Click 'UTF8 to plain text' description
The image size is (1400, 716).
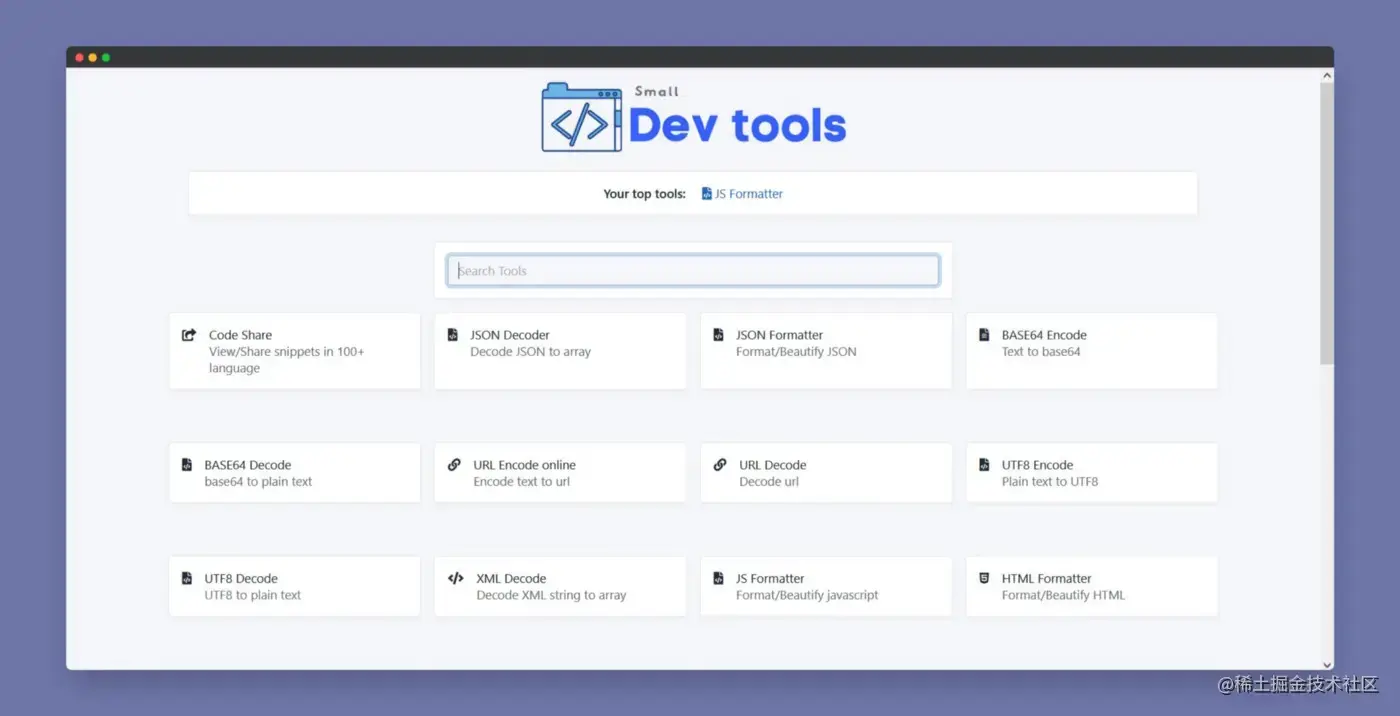252,595
